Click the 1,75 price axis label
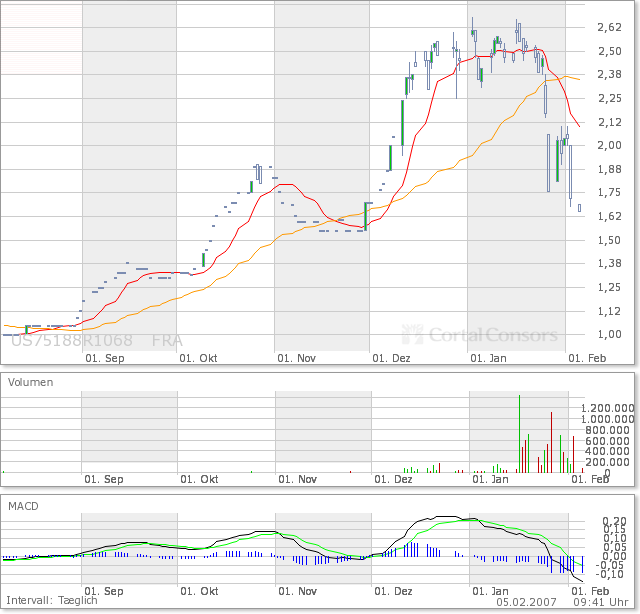Image resolution: width=640 pixels, height=614 pixels. click(609, 192)
